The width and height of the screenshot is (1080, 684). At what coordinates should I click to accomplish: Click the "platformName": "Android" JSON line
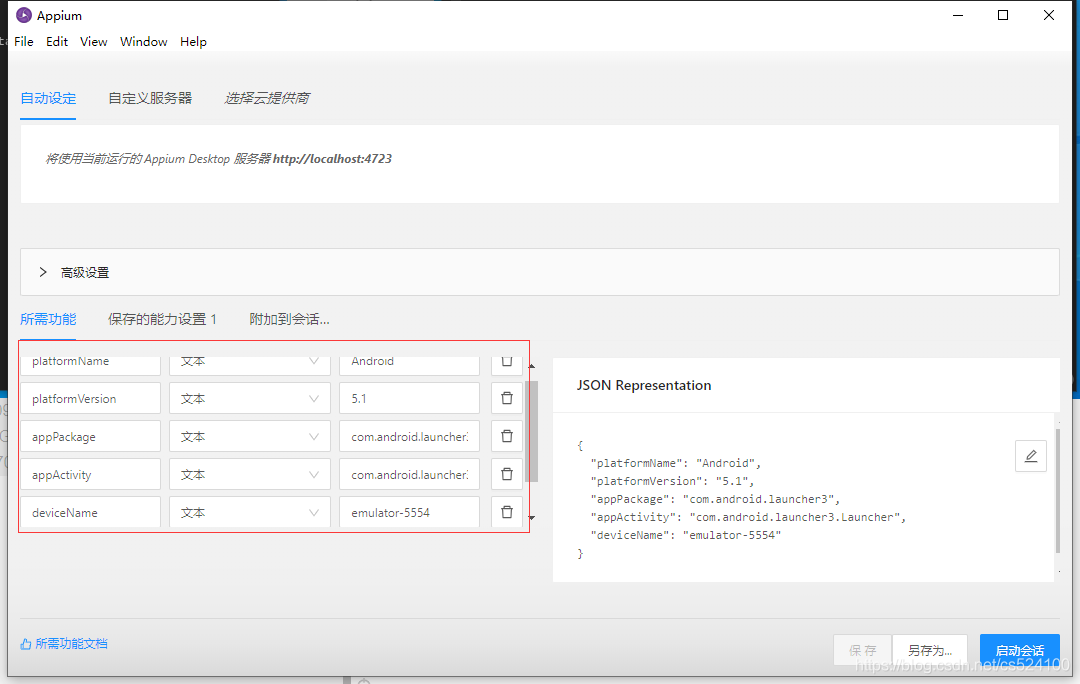675,463
